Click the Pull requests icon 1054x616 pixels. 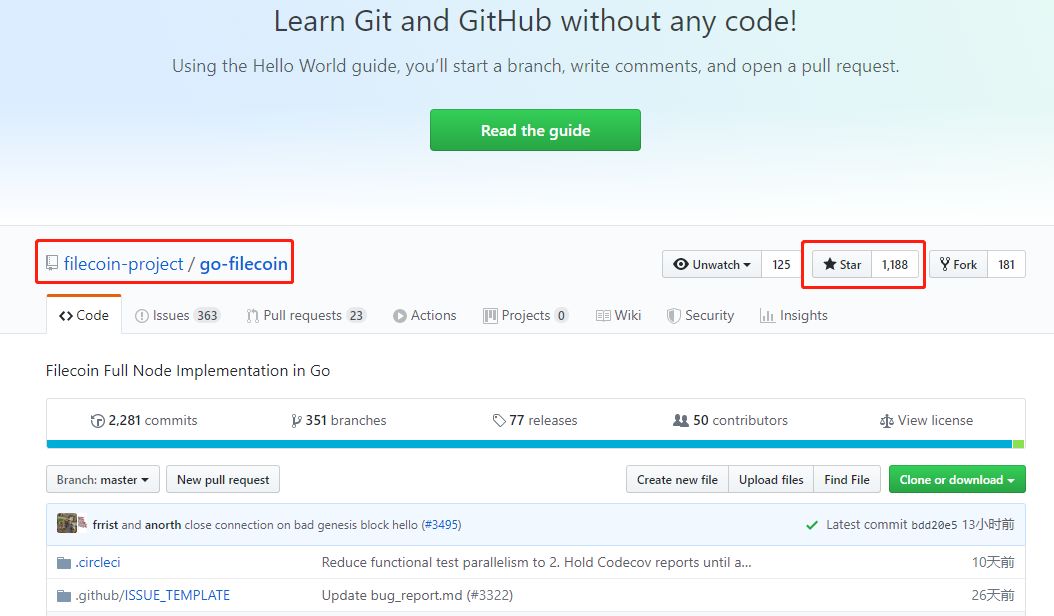pyautogui.click(x=252, y=315)
